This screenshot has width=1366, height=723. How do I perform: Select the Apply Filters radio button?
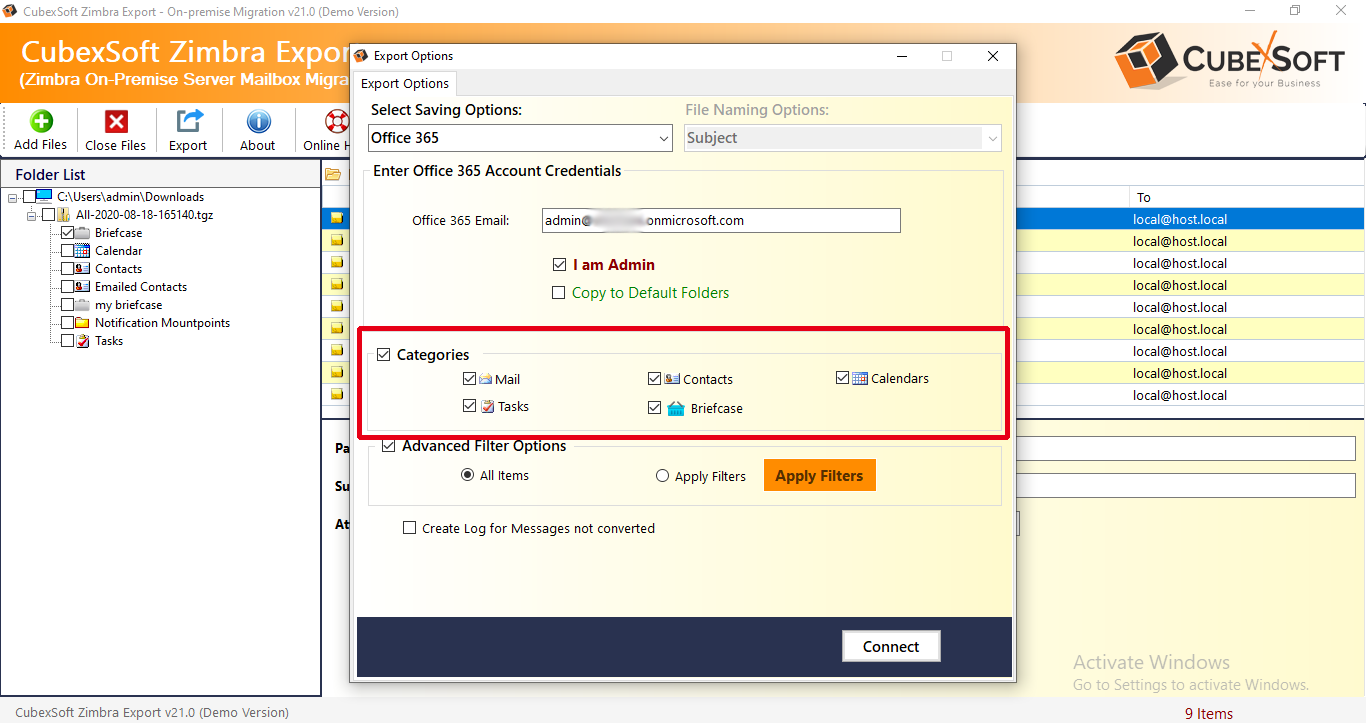click(x=662, y=476)
